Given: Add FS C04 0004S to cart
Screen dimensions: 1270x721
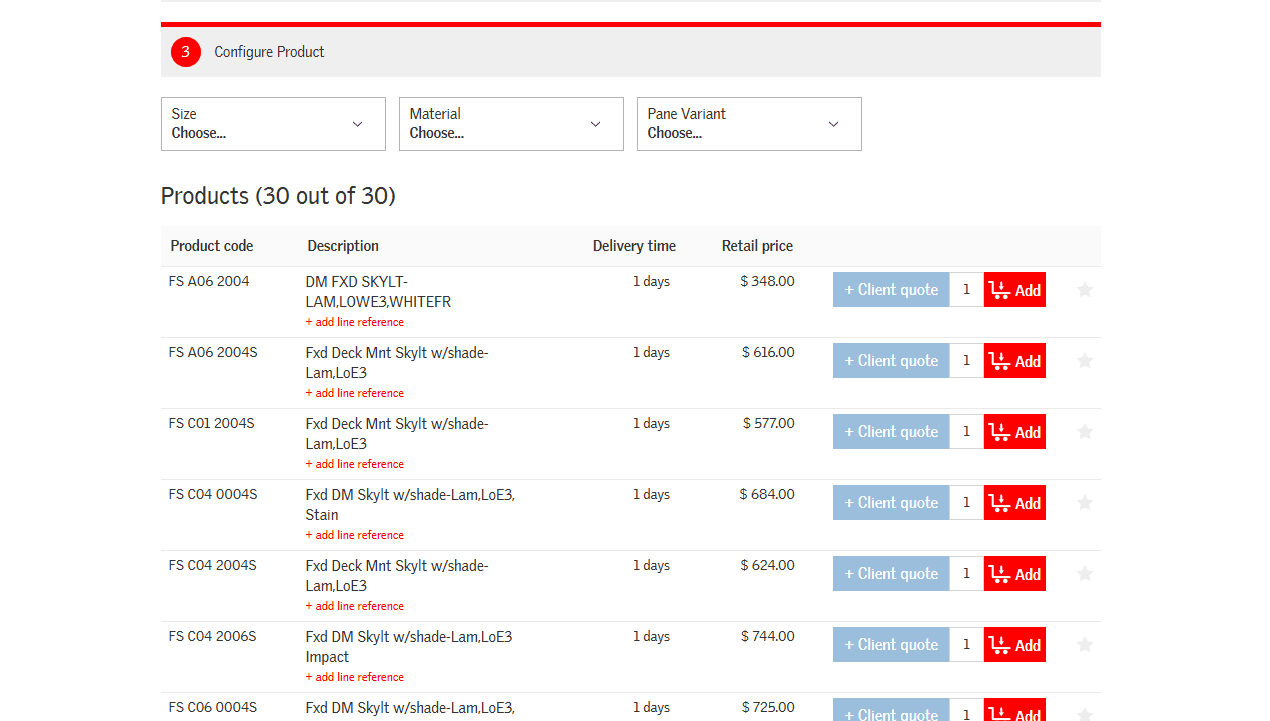Looking at the screenshot, I should tap(1015, 503).
